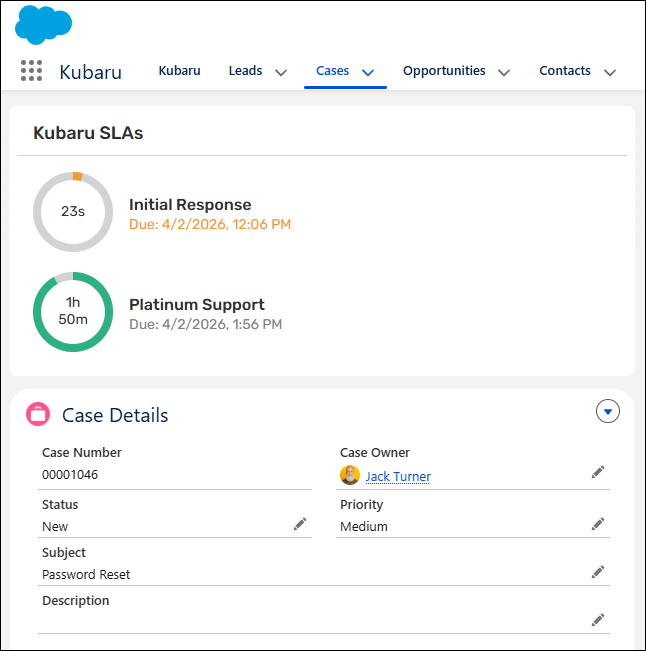Open the Cases tab dropdown chevron
This screenshot has width=646, height=651.
[367, 72]
